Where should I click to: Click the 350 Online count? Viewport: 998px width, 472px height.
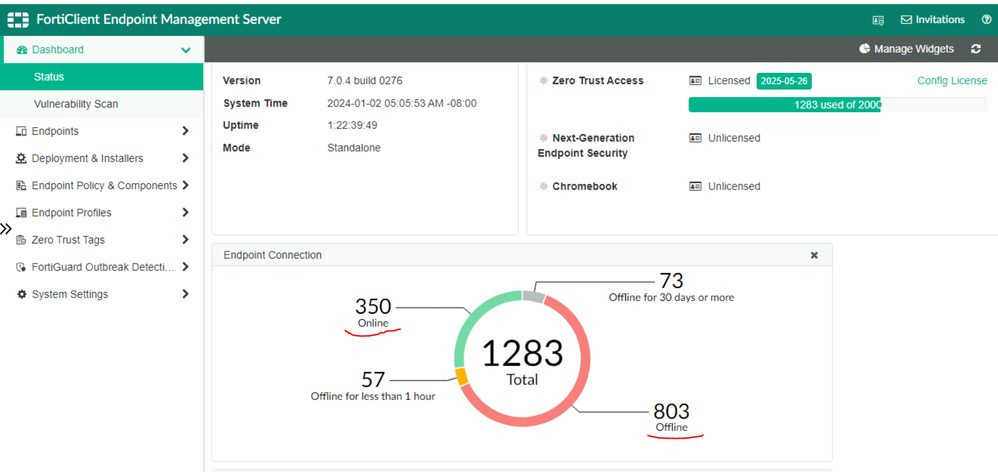pos(373,306)
